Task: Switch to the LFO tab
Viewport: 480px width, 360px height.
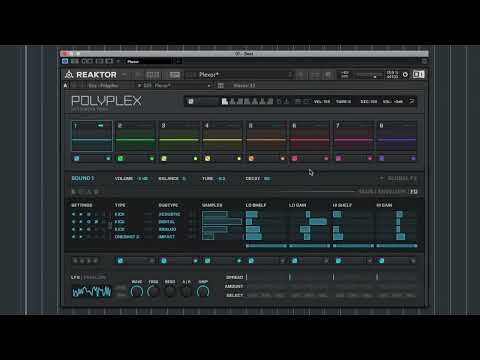Action: coord(75,277)
